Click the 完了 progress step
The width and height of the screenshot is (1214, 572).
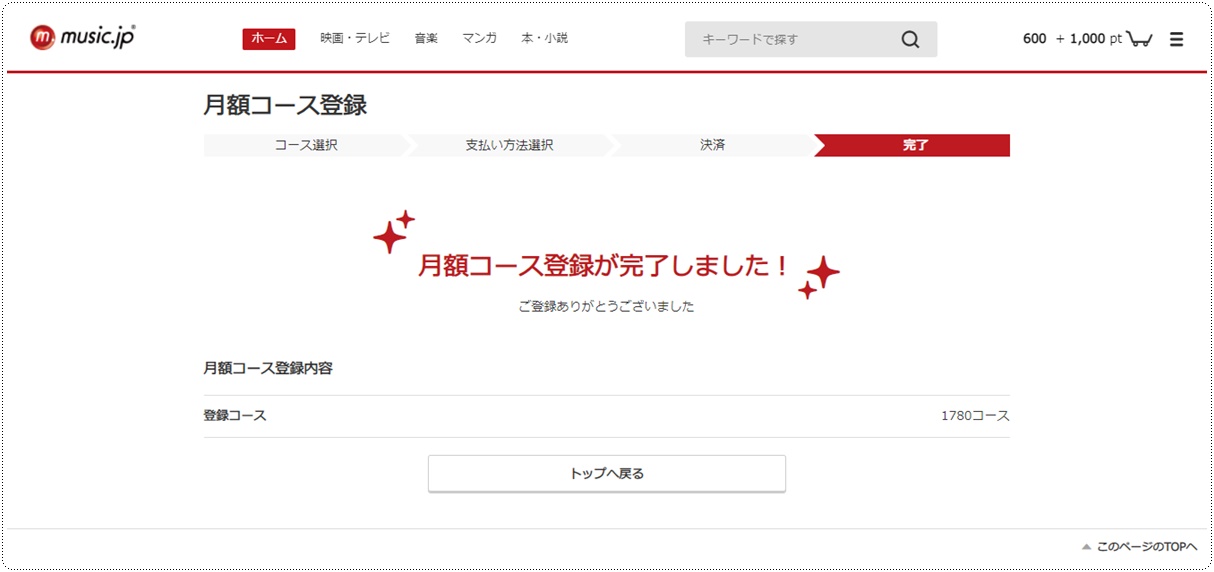[x=915, y=145]
